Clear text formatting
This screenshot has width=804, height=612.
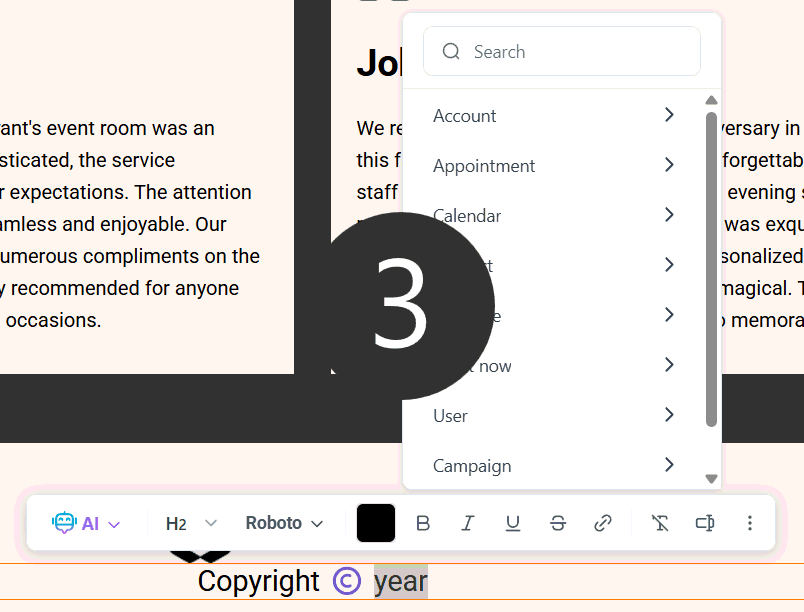660,523
